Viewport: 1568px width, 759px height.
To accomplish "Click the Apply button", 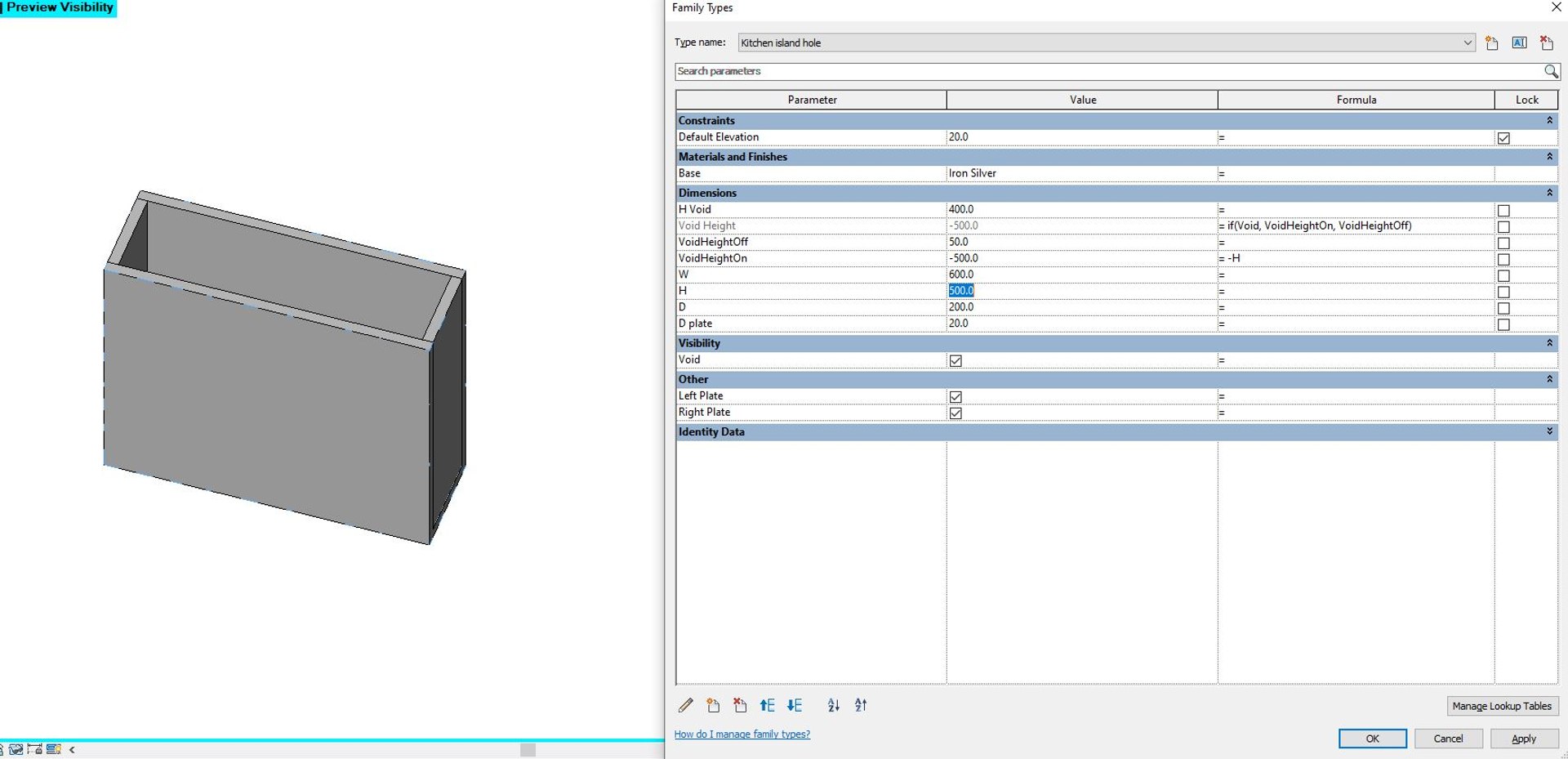I will pyautogui.click(x=1524, y=739).
